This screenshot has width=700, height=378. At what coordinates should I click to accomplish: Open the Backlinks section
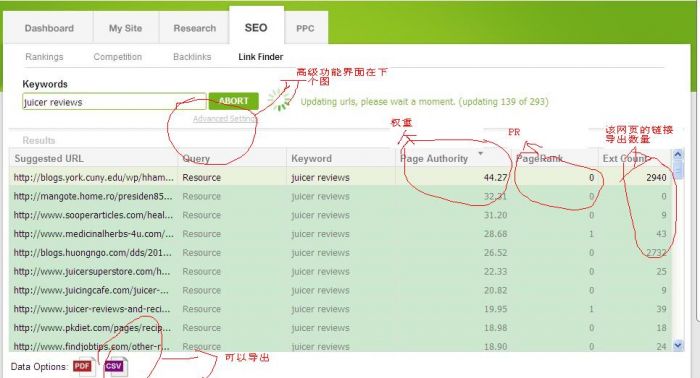192,57
